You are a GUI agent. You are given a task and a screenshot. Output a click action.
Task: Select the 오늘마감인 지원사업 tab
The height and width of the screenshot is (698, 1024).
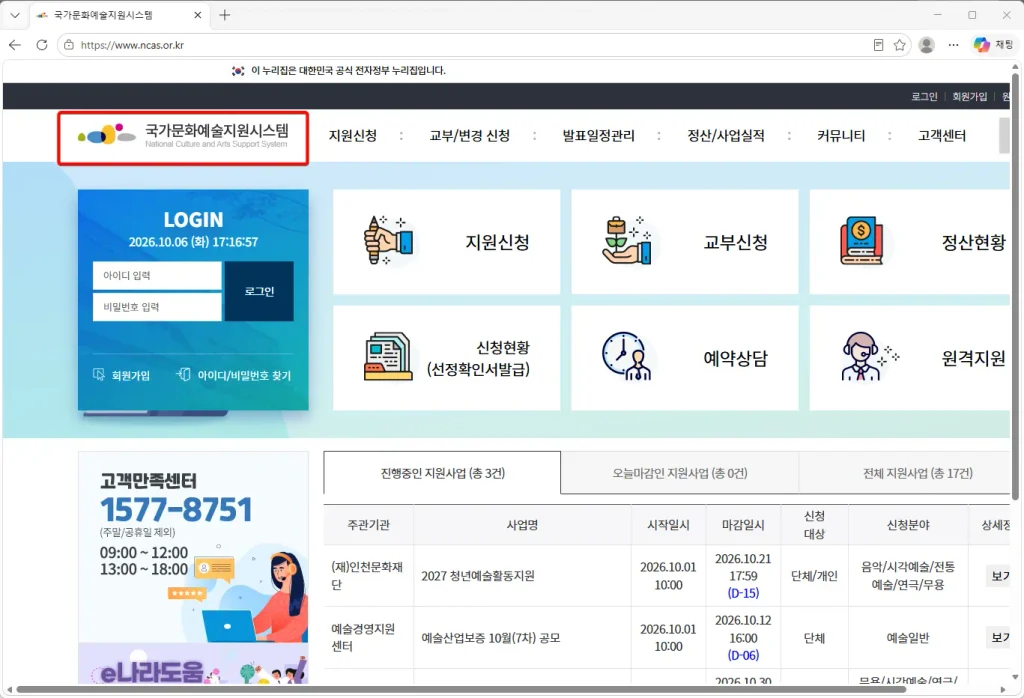(680, 473)
